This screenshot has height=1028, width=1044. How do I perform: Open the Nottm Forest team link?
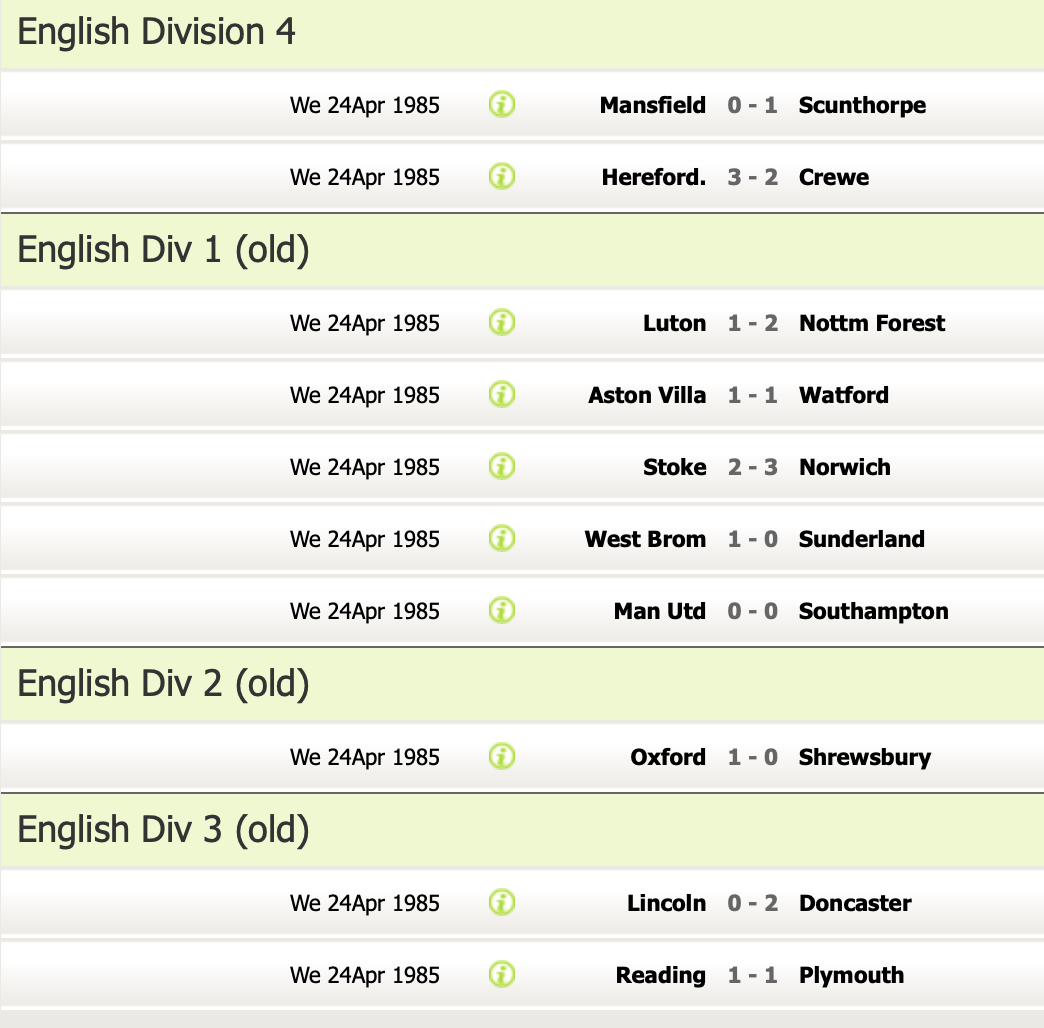click(872, 323)
